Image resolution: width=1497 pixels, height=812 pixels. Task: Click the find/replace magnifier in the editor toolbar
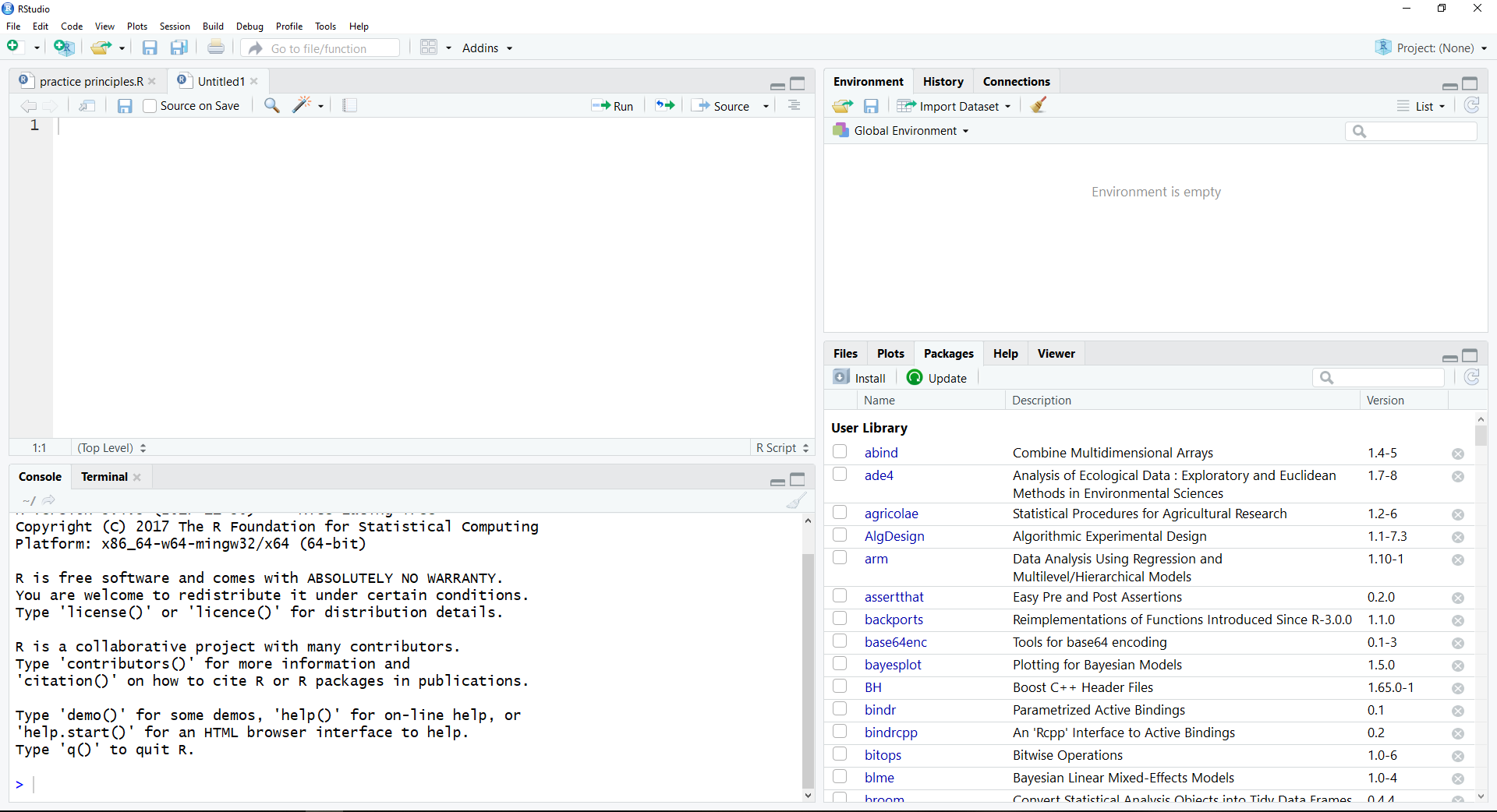[271, 105]
